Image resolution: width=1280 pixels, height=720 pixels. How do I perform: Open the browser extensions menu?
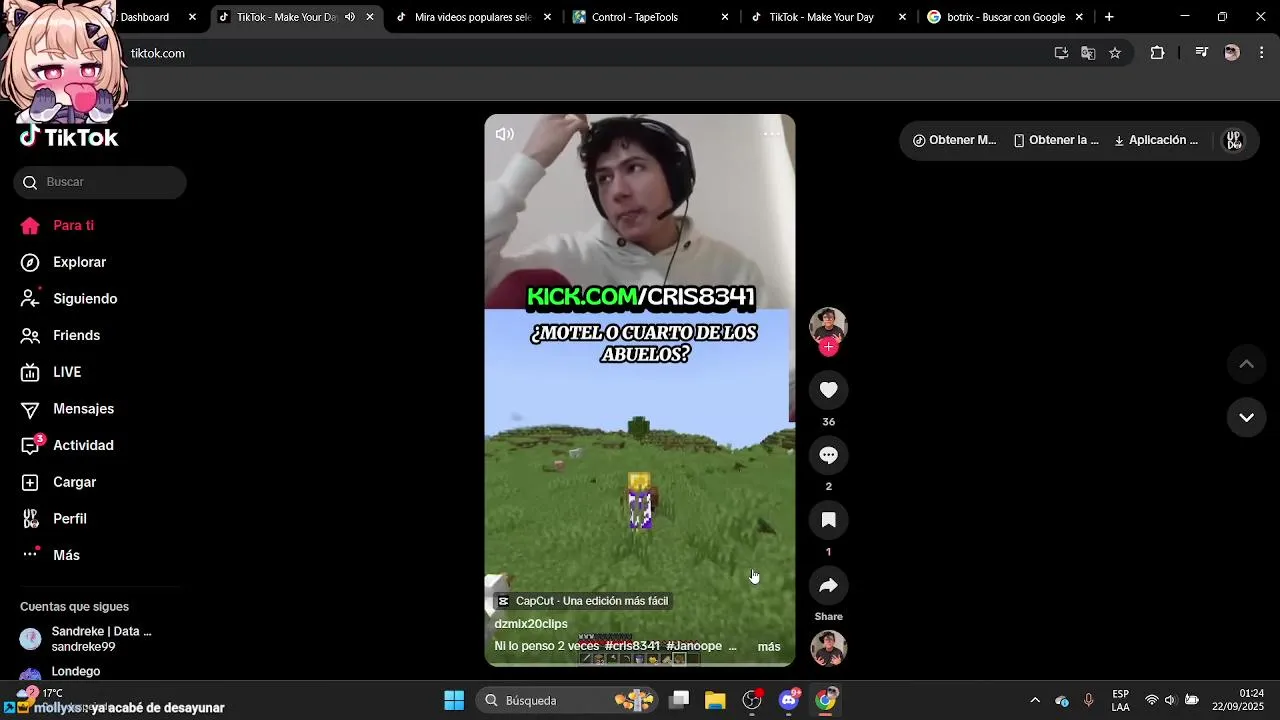[x=1157, y=53]
